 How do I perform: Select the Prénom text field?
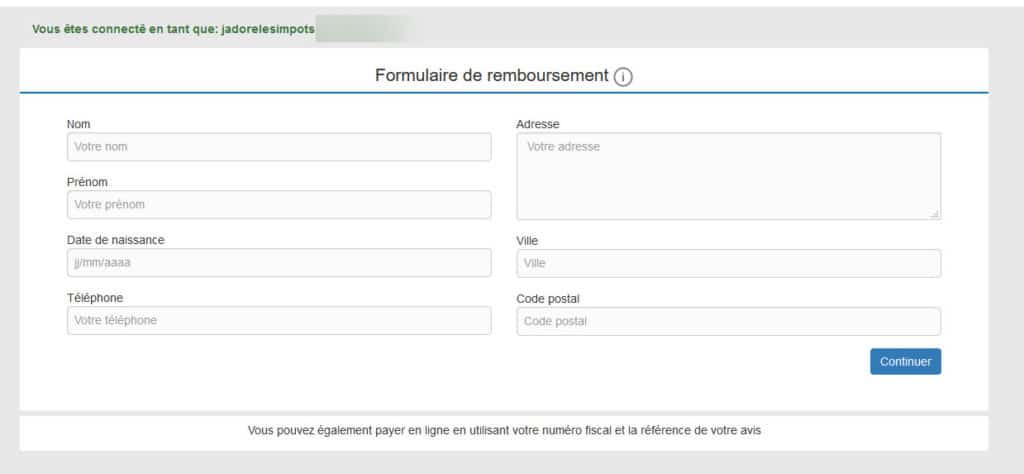click(279, 204)
